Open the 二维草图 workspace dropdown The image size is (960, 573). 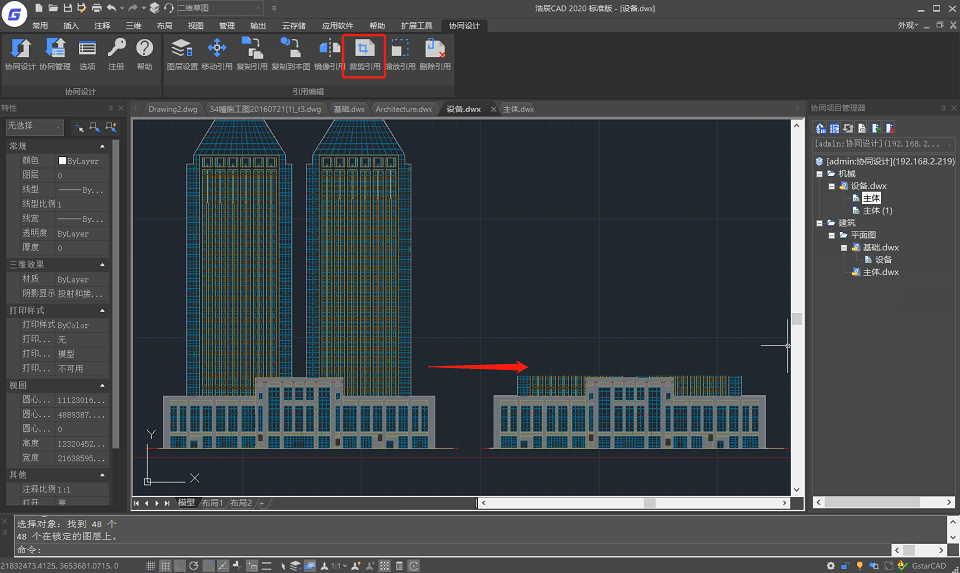click(219, 8)
